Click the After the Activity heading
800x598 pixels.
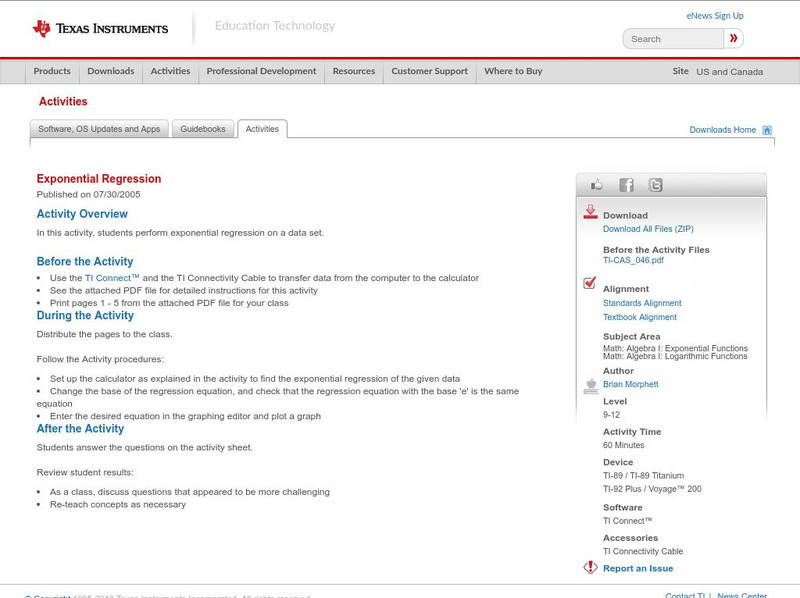[x=80, y=429]
